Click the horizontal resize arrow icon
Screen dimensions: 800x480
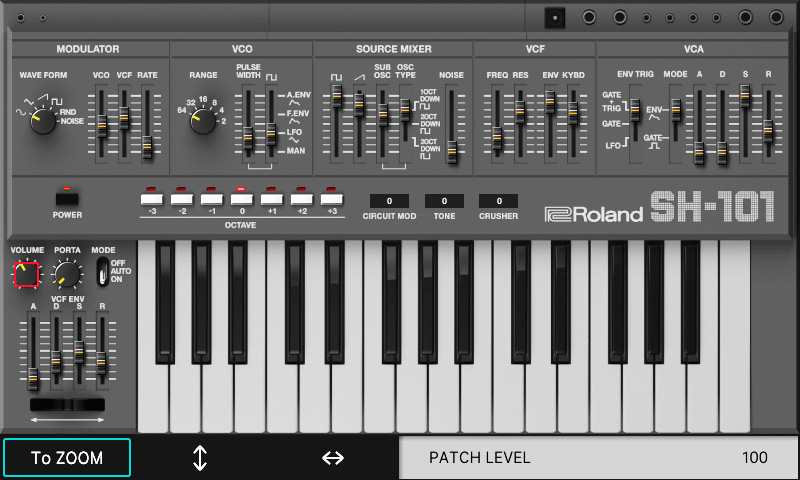(333, 458)
